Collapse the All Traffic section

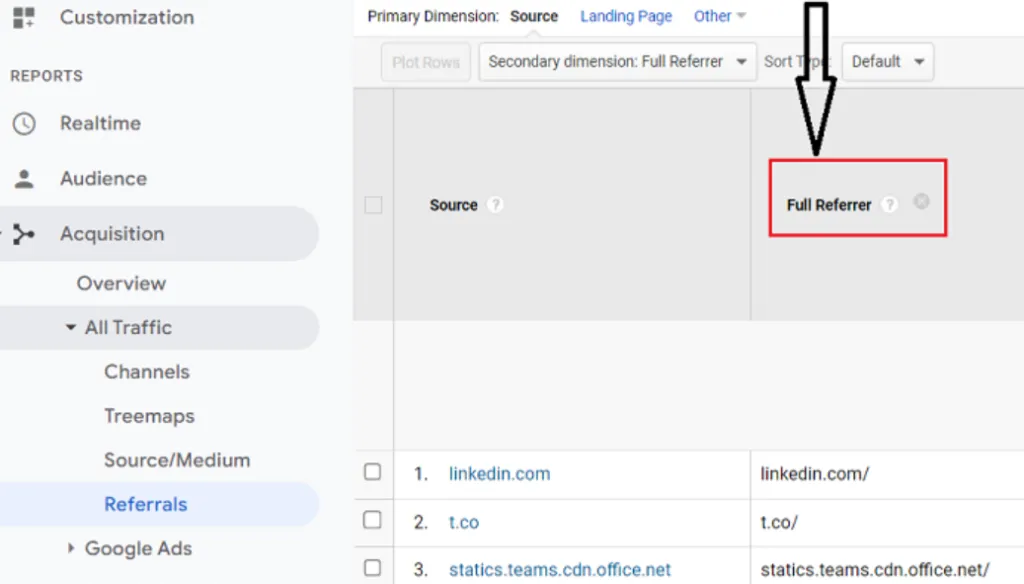[x=71, y=328]
